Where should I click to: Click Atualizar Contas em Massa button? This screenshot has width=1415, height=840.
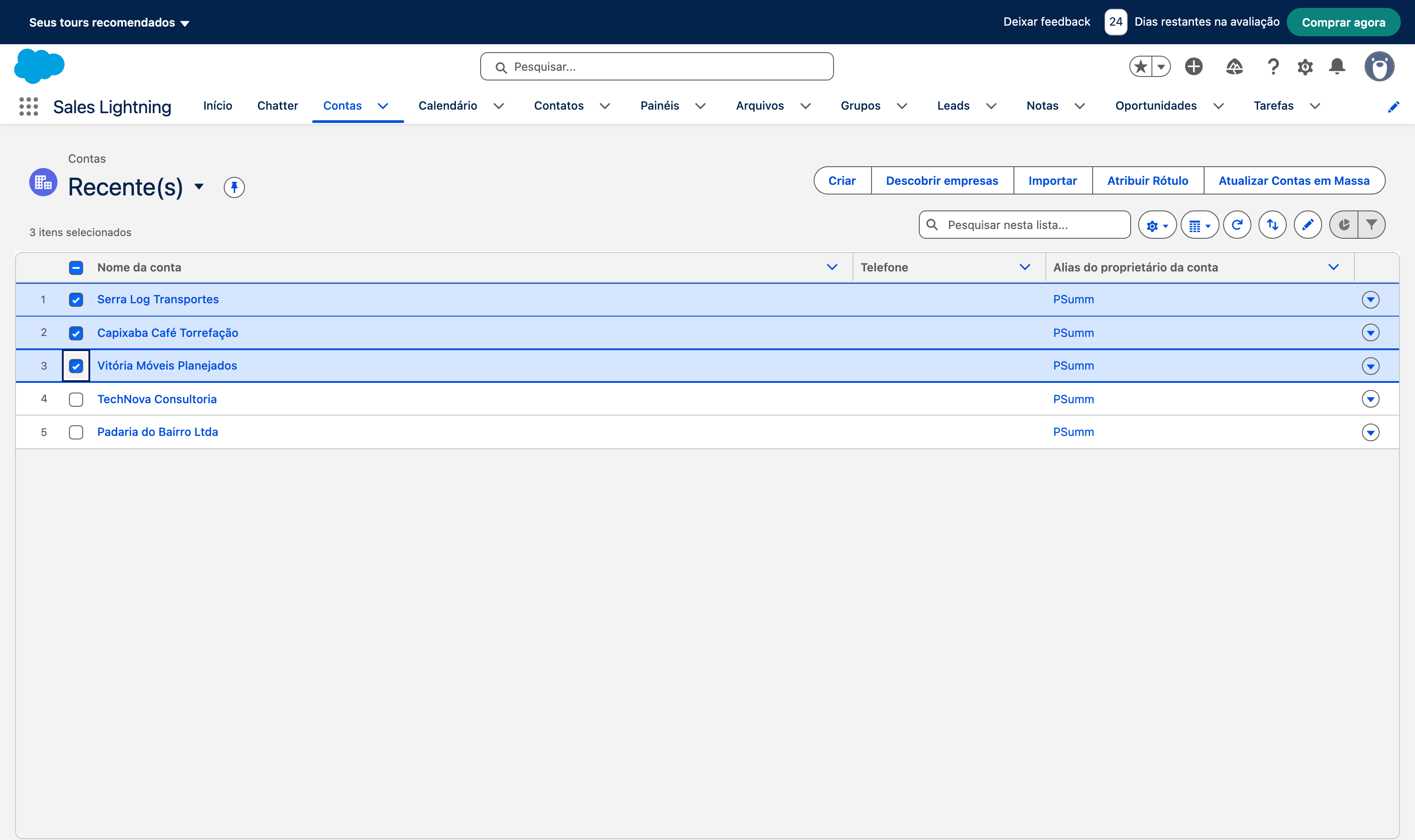pyautogui.click(x=1294, y=180)
